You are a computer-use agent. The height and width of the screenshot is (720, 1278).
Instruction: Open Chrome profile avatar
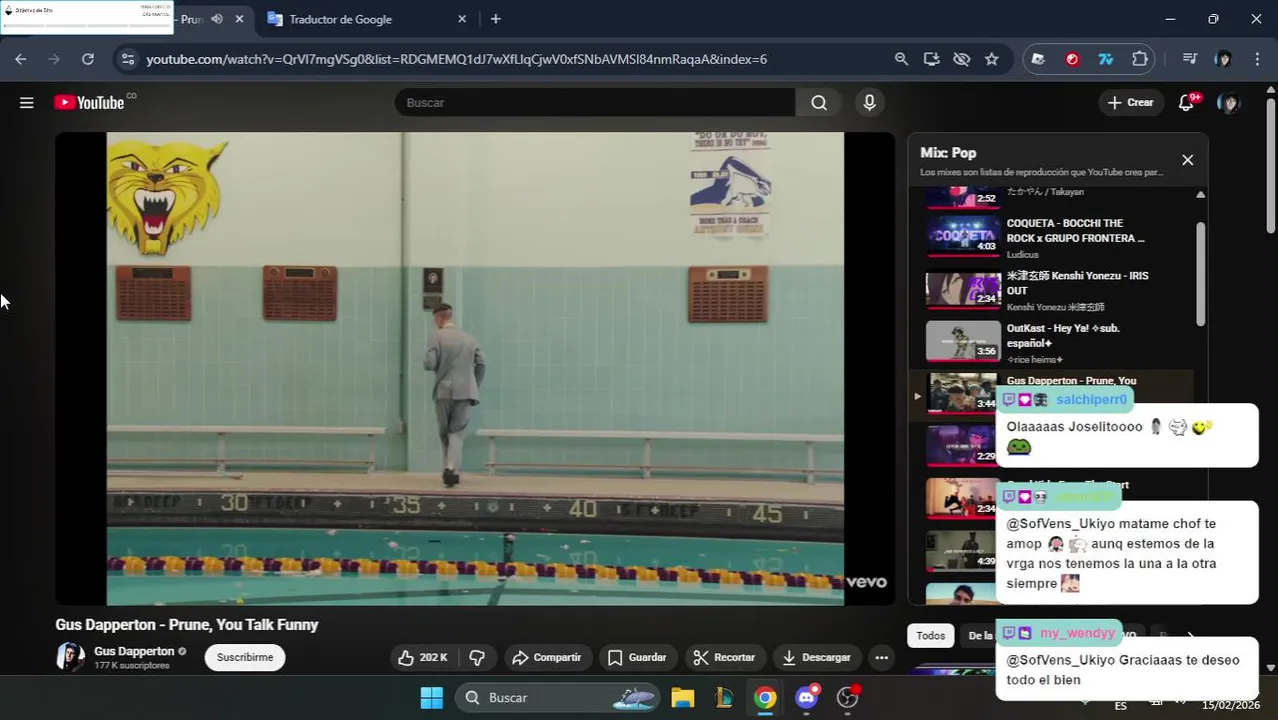(1223, 59)
